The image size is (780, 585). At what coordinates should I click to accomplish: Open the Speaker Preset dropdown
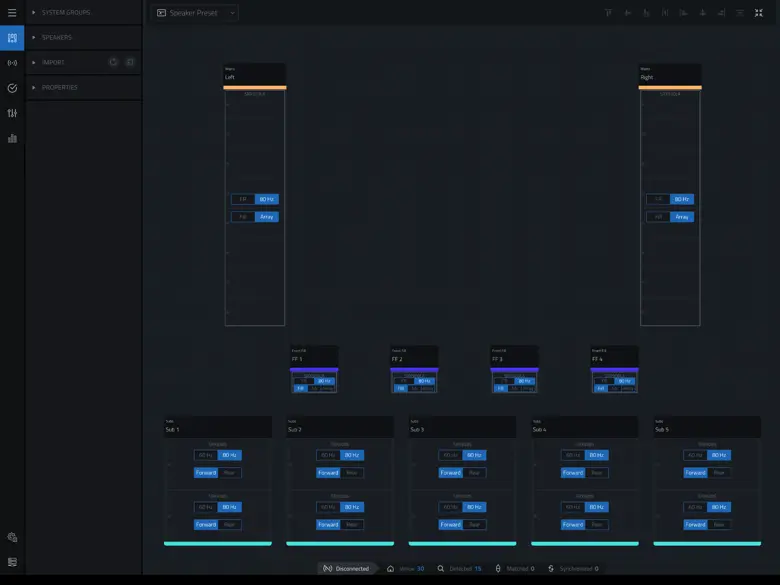coord(233,13)
